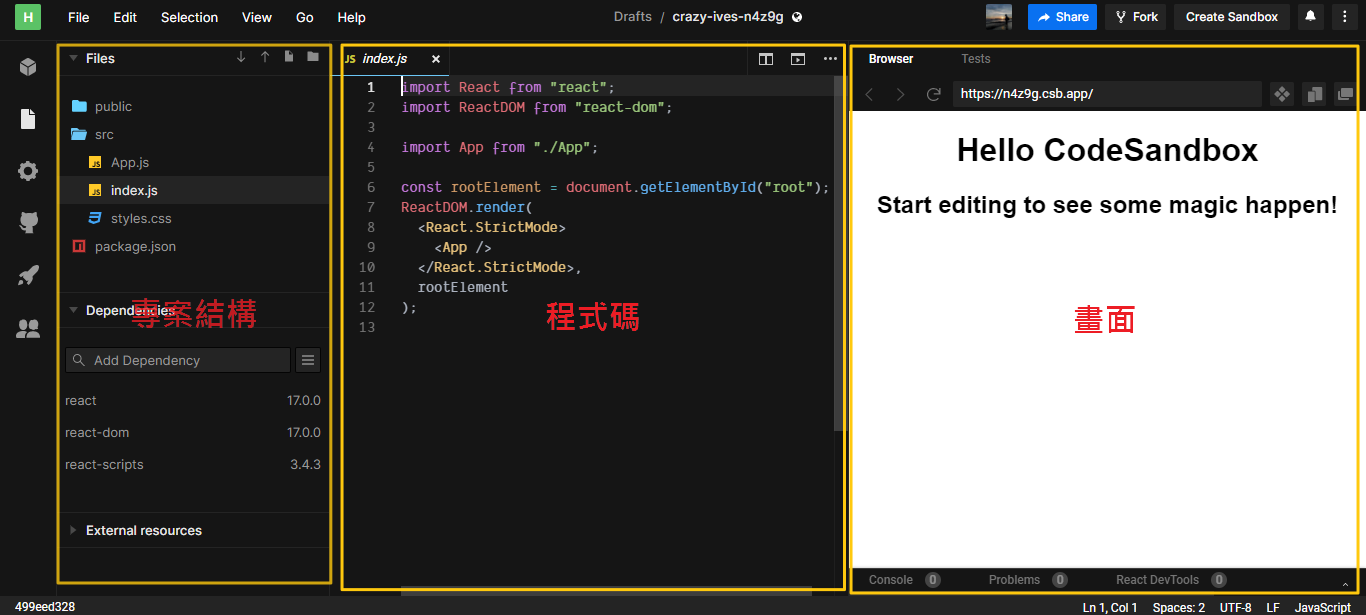Click the two-pane layout icon beside the address bar
Viewport: 1366px width, 615px height.
(1314, 94)
